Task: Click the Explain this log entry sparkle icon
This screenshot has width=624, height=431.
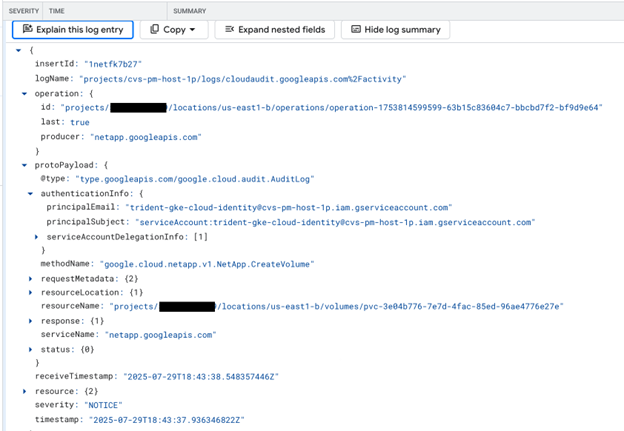Action: (27, 30)
